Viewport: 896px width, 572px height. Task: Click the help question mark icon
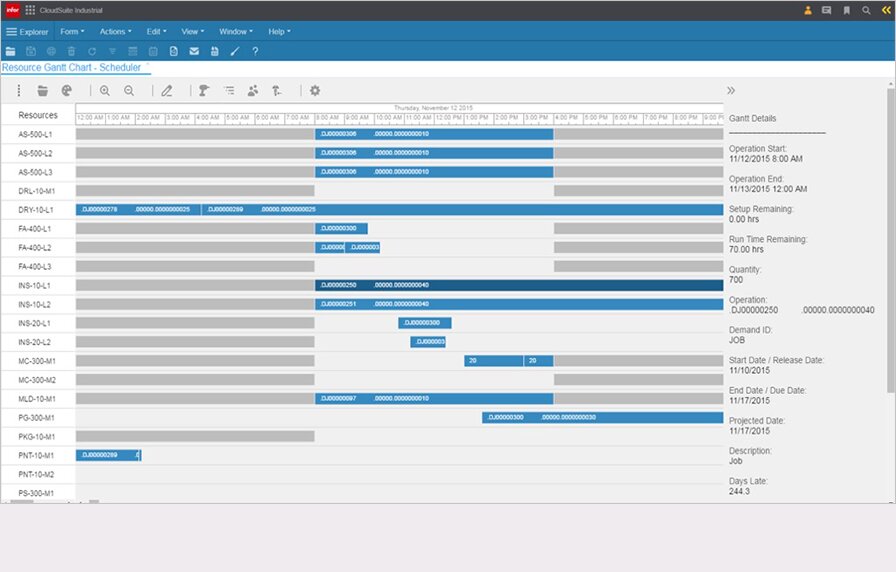tap(255, 51)
